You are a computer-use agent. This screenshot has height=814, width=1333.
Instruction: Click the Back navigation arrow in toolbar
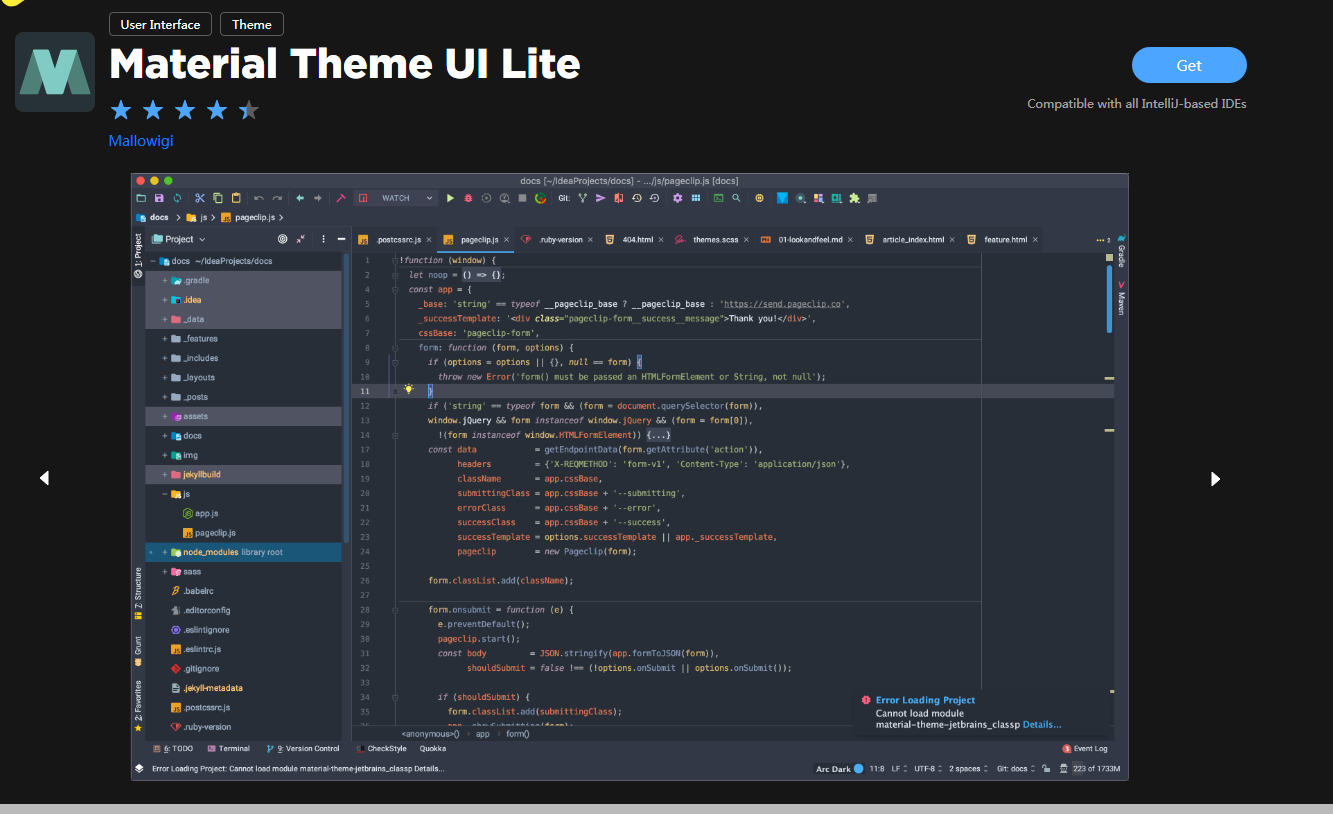tap(300, 198)
